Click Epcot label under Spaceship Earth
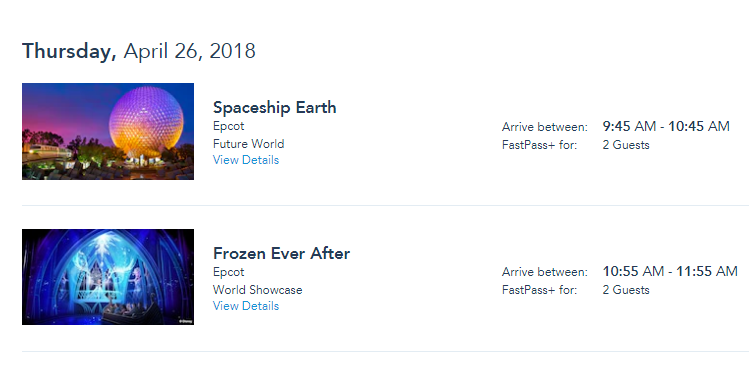The width and height of the screenshot is (755, 383). pyautogui.click(x=229, y=126)
